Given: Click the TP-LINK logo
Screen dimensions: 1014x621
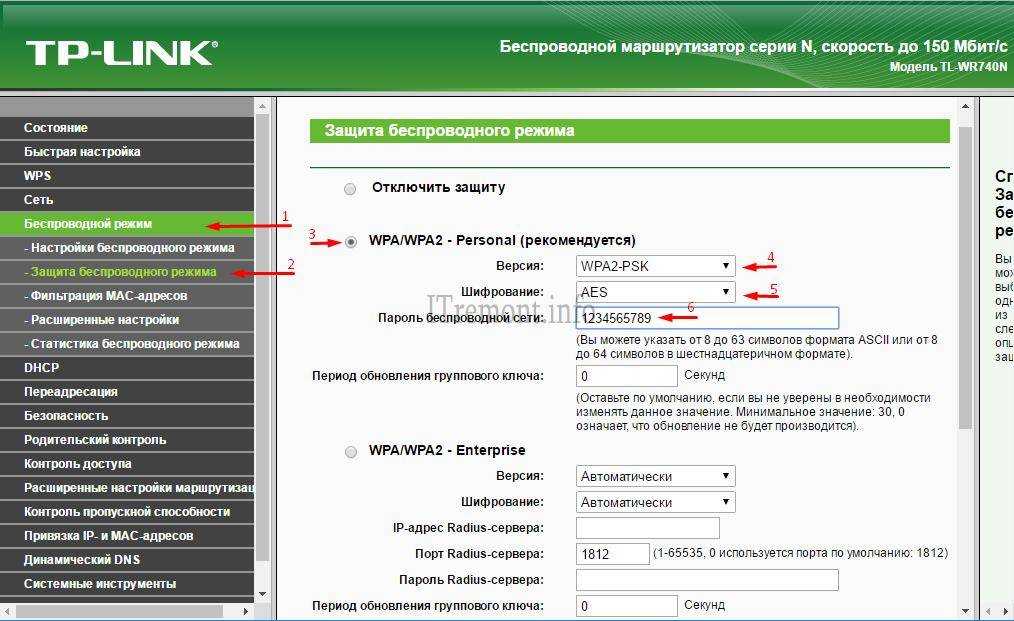Looking at the screenshot, I should pyautogui.click(x=121, y=52).
